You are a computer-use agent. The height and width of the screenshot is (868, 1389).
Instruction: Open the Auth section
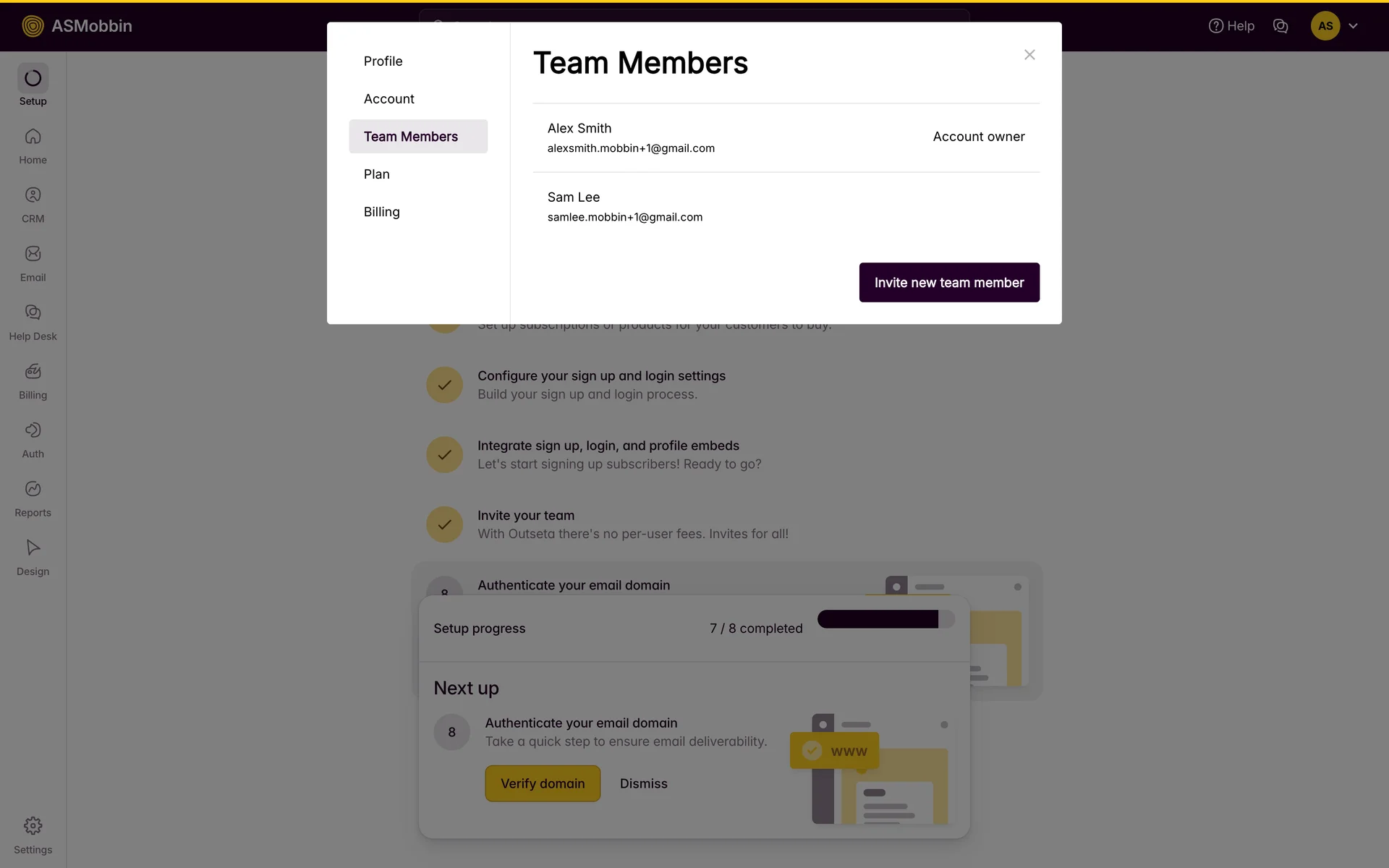click(x=33, y=439)
